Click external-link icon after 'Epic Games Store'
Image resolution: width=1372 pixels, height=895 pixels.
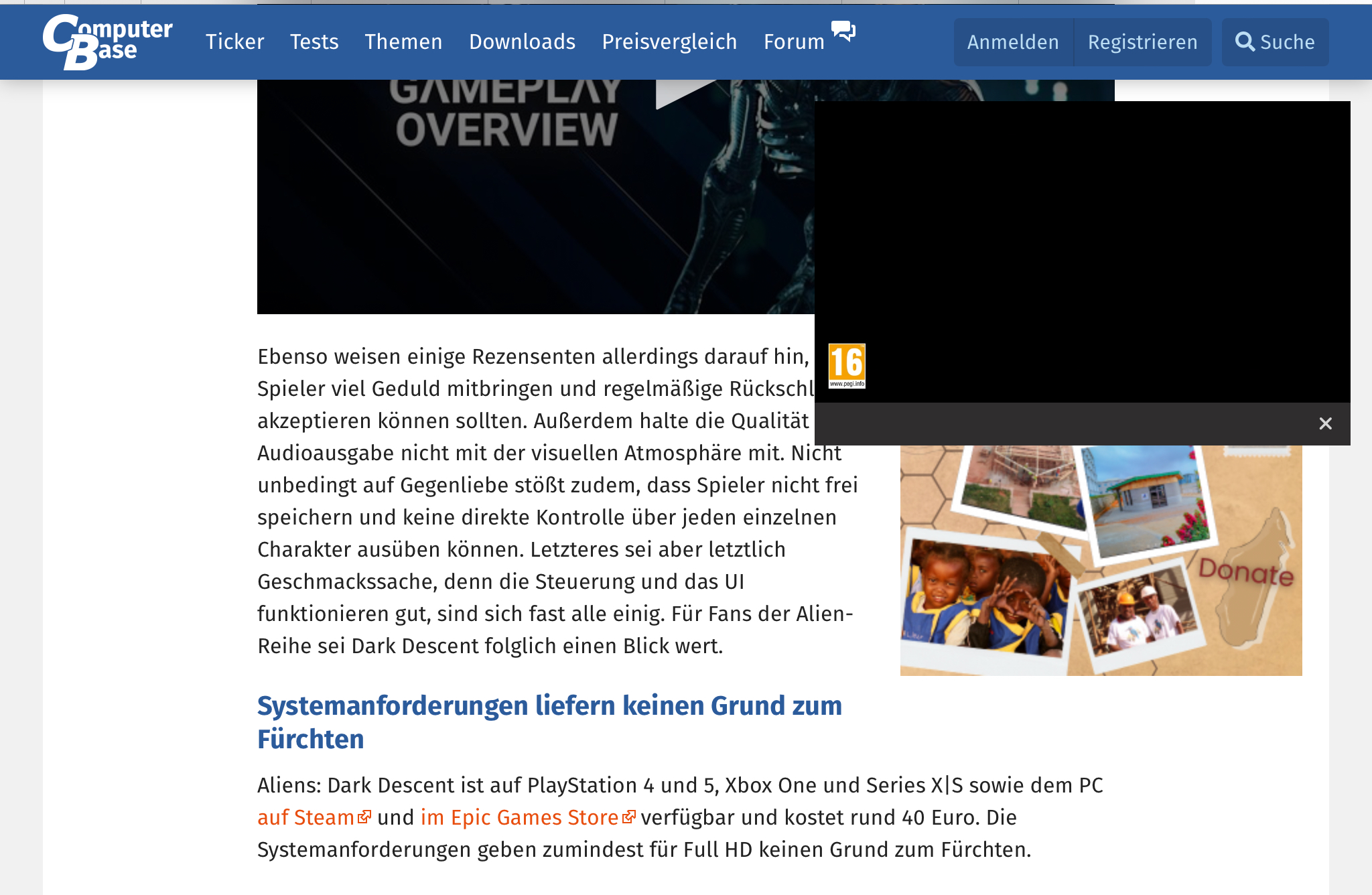[x=629, y=817]
